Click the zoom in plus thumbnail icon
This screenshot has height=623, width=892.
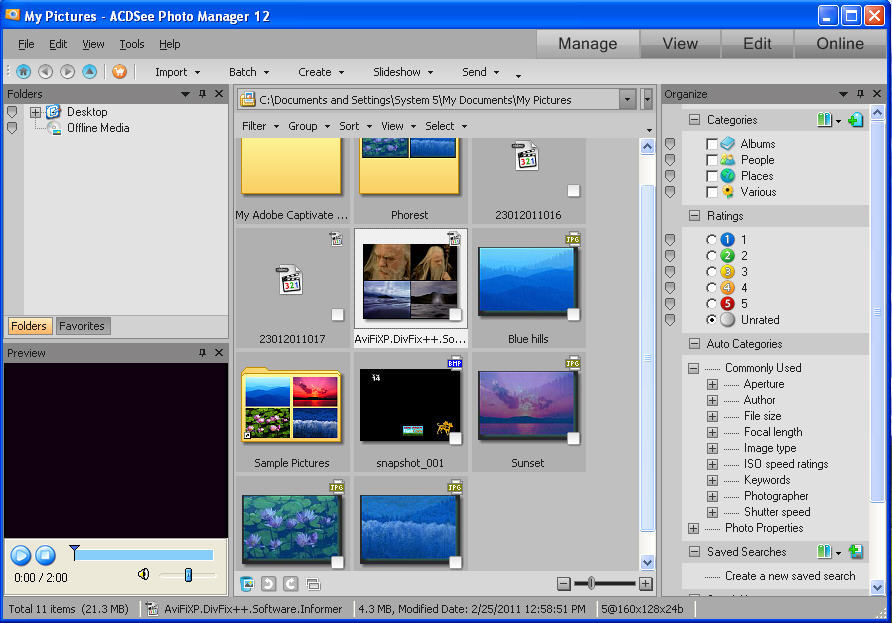645,584
